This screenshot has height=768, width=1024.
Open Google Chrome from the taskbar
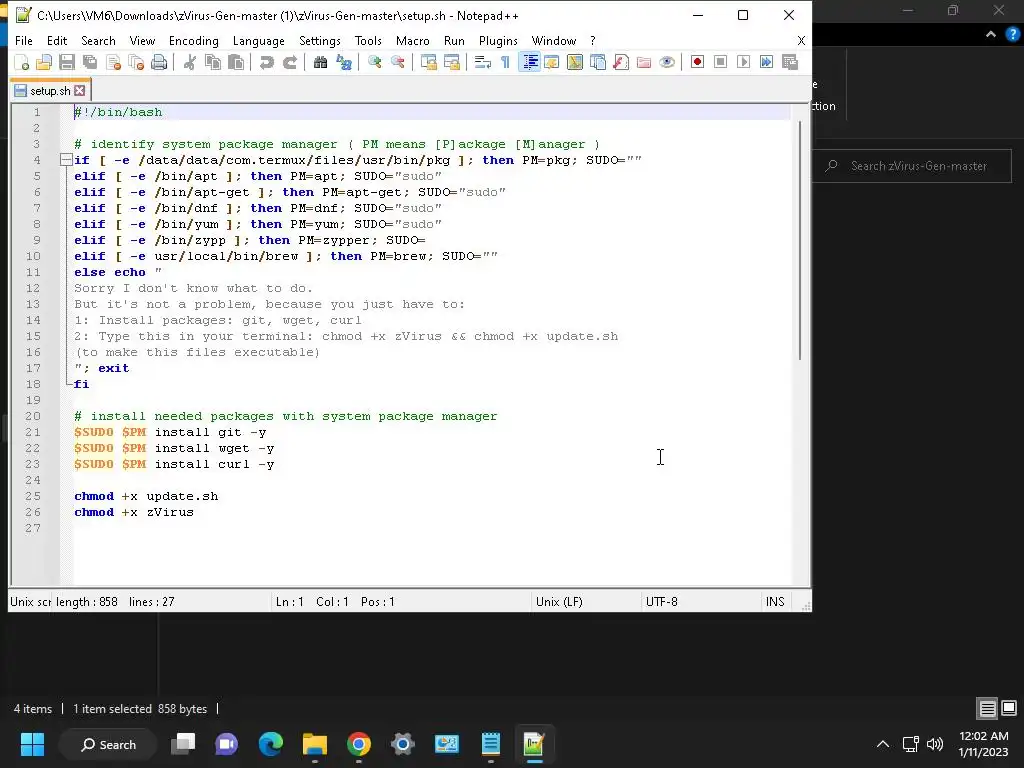click(359, 744)
